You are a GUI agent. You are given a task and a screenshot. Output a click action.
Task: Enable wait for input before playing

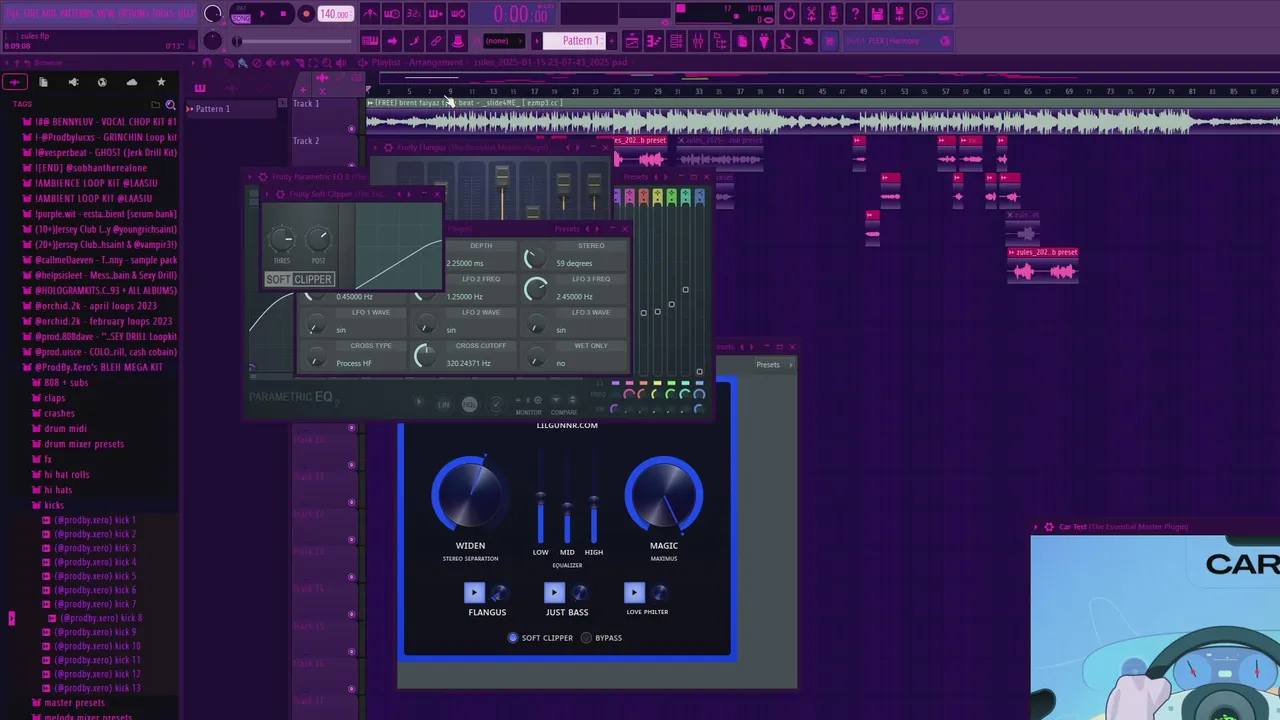[x=392, y=14]
